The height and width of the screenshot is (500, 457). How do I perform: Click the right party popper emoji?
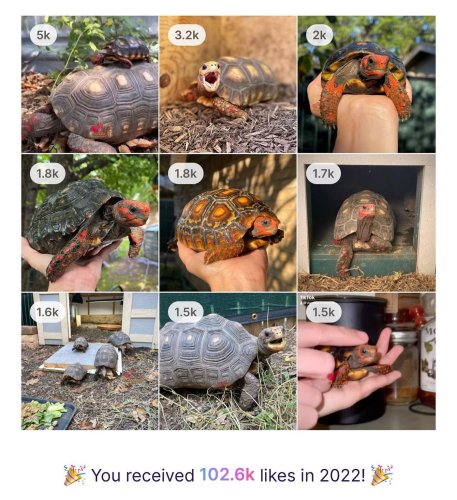click(x=382, y=475)
